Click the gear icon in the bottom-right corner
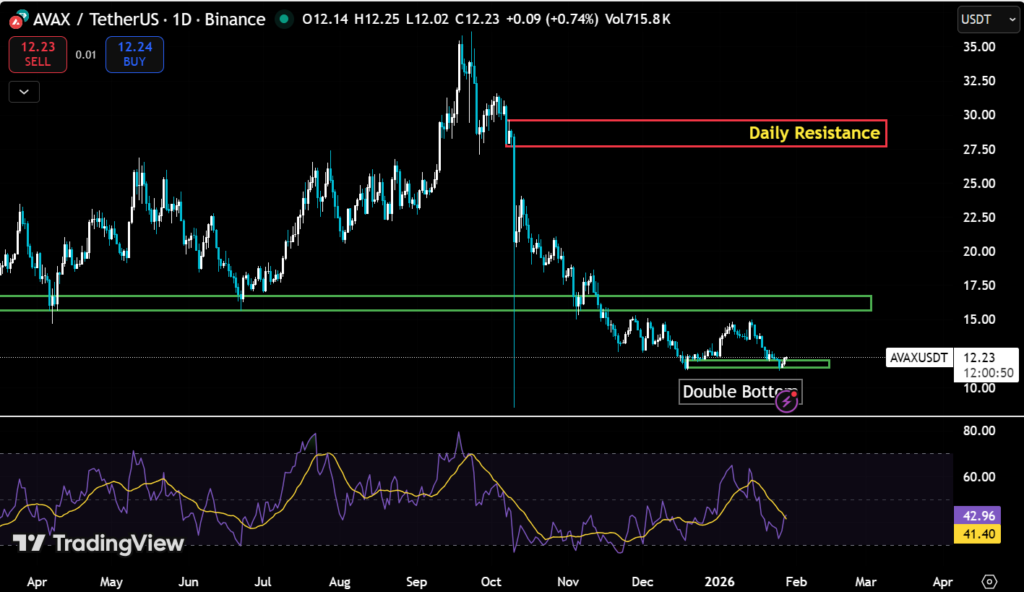This screenshot has width=1024, height=592. pyautogui.click(x=989, y=581)
